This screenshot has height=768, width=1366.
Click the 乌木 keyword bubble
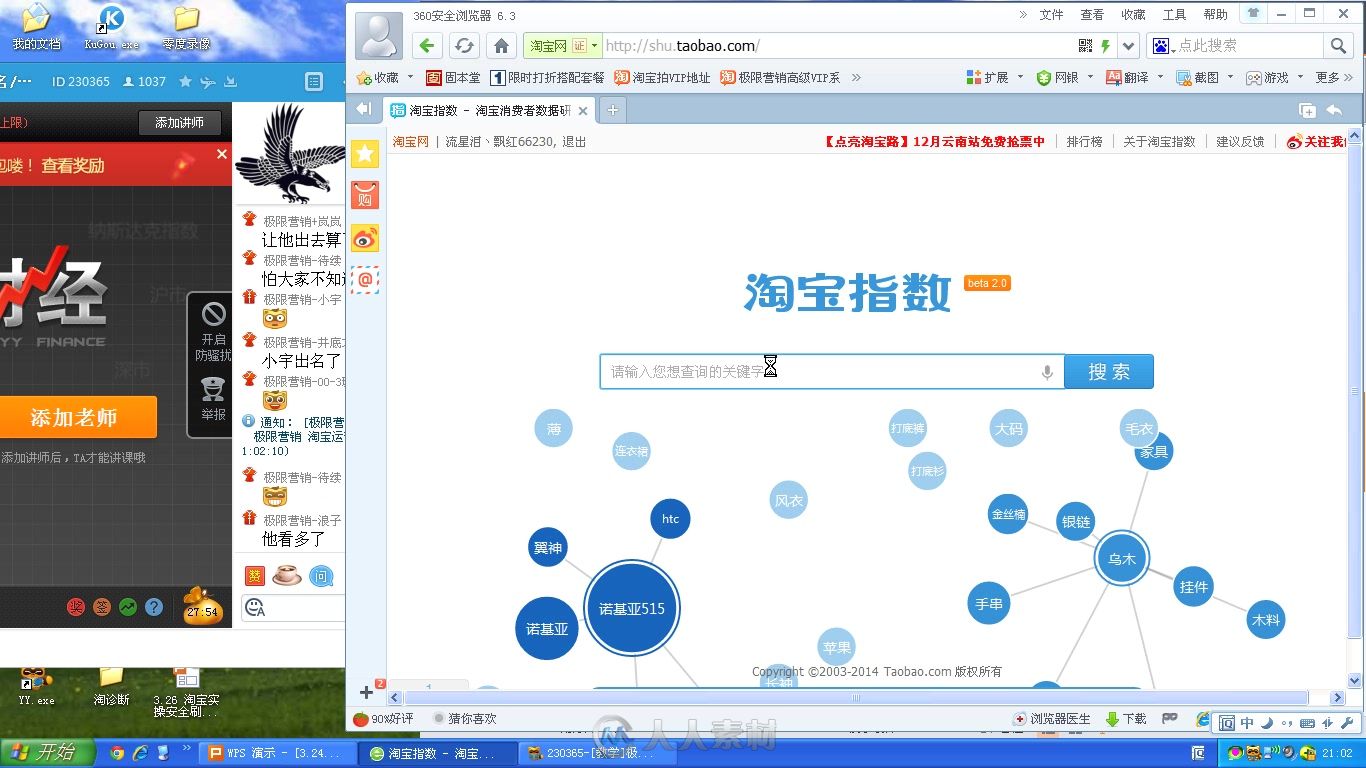coord(1122,558)
